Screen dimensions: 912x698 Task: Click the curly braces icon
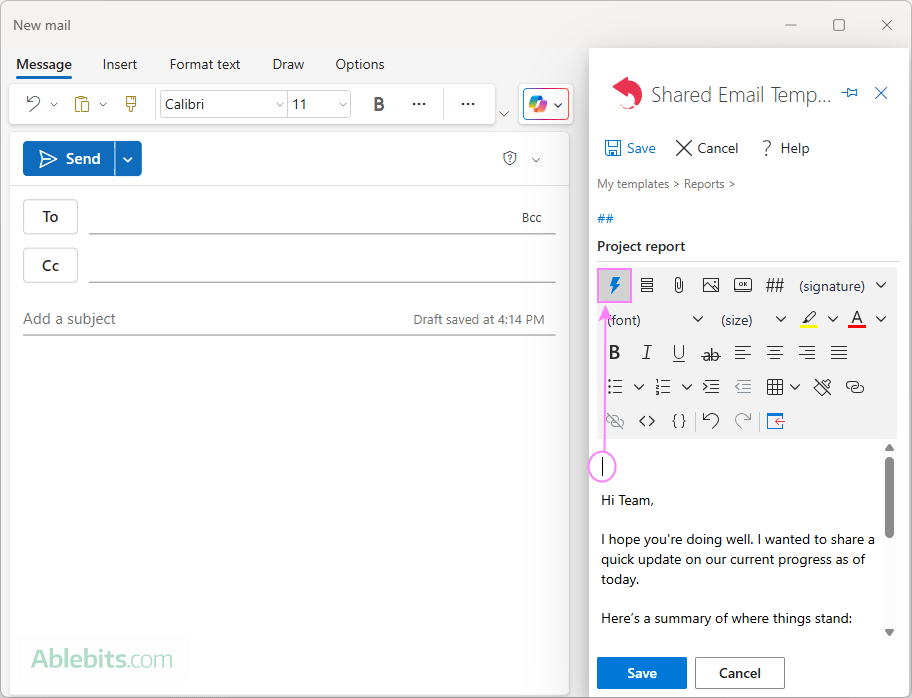[x=679, y=421]
